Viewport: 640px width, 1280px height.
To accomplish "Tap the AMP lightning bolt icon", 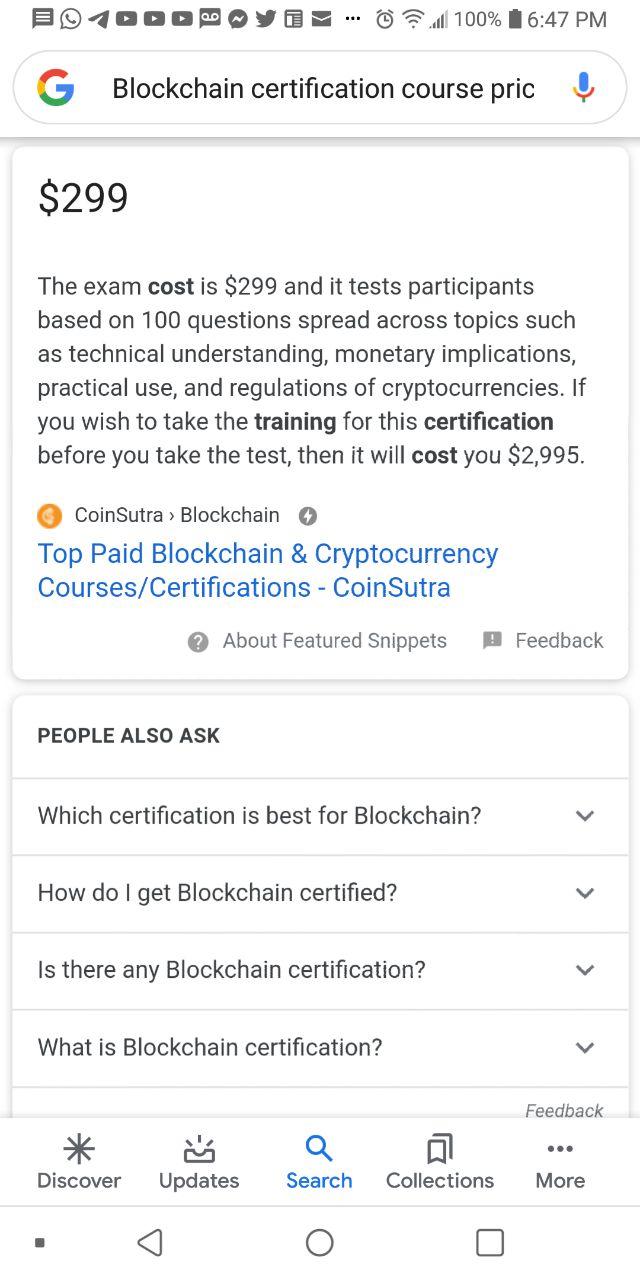I will pyautogui.click(x=308, y=516).
